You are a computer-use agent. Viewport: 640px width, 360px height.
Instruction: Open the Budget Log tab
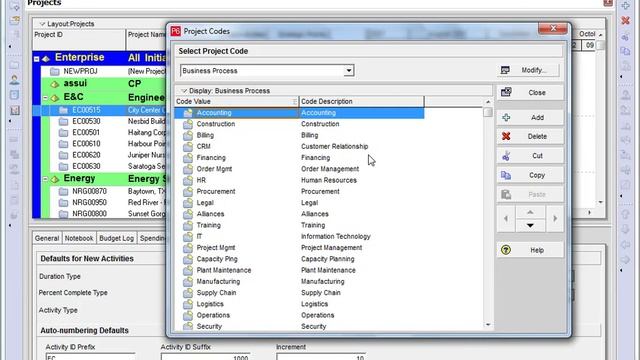pos(116,238)
